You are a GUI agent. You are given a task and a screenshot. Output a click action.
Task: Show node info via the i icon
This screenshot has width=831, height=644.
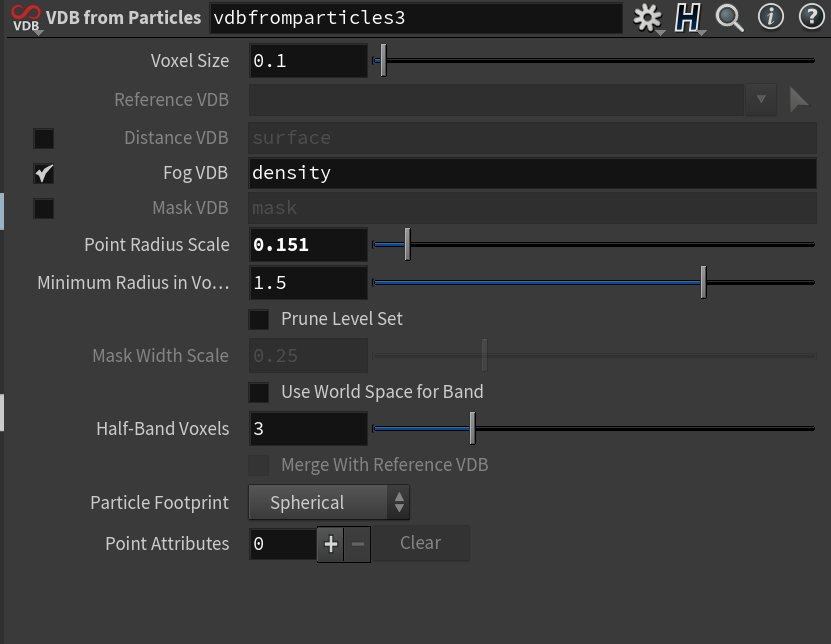(x=771, y=17)
